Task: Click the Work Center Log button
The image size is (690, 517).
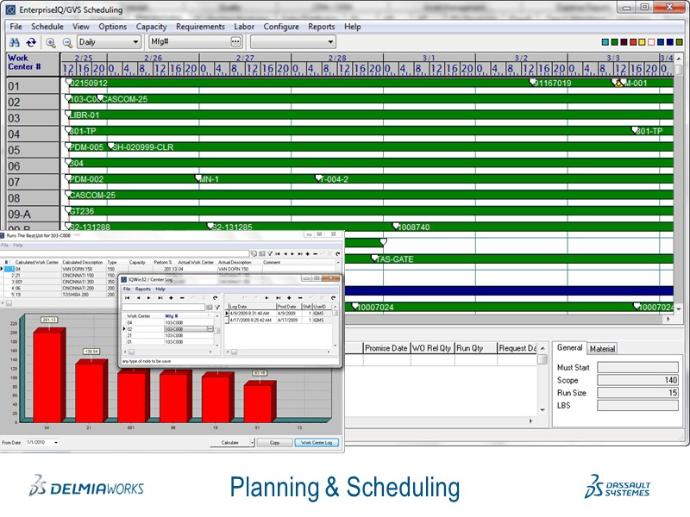Action: tap(316, 442)
